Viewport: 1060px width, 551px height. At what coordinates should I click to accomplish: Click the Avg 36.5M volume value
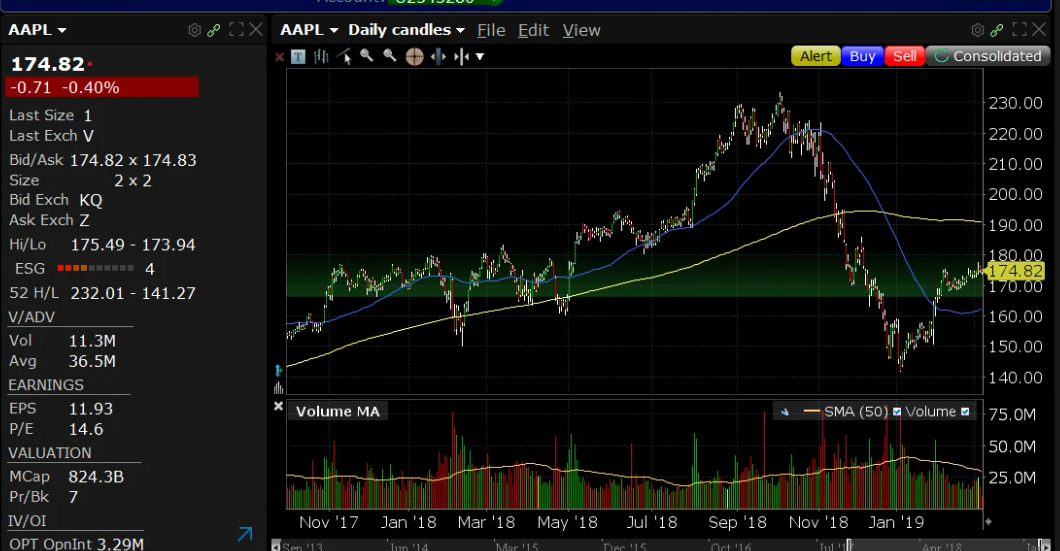coord(92,362)
